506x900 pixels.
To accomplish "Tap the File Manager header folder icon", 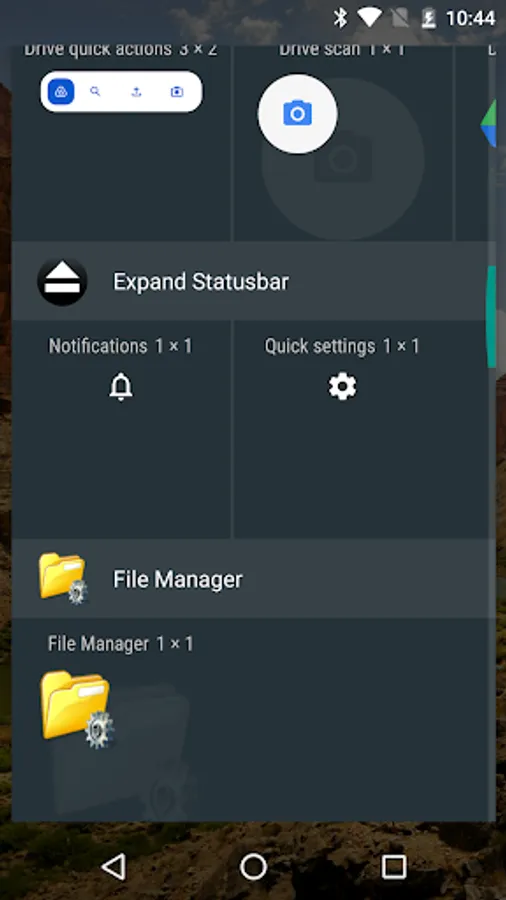I will click(63, 579).
